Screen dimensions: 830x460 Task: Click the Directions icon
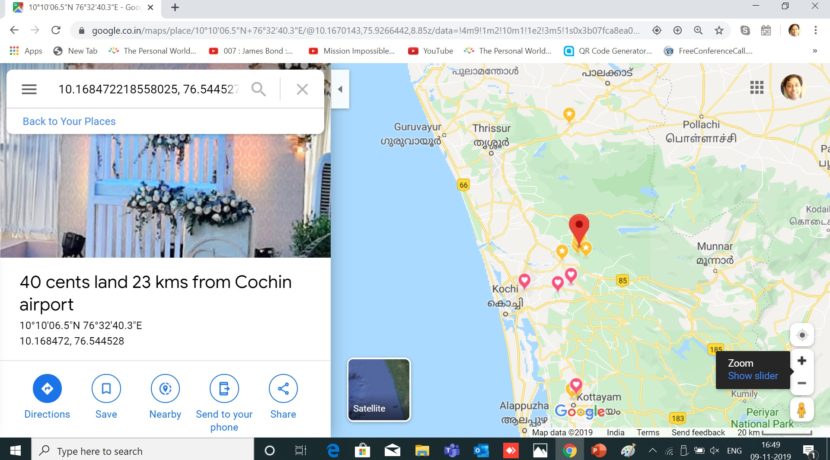47,388
